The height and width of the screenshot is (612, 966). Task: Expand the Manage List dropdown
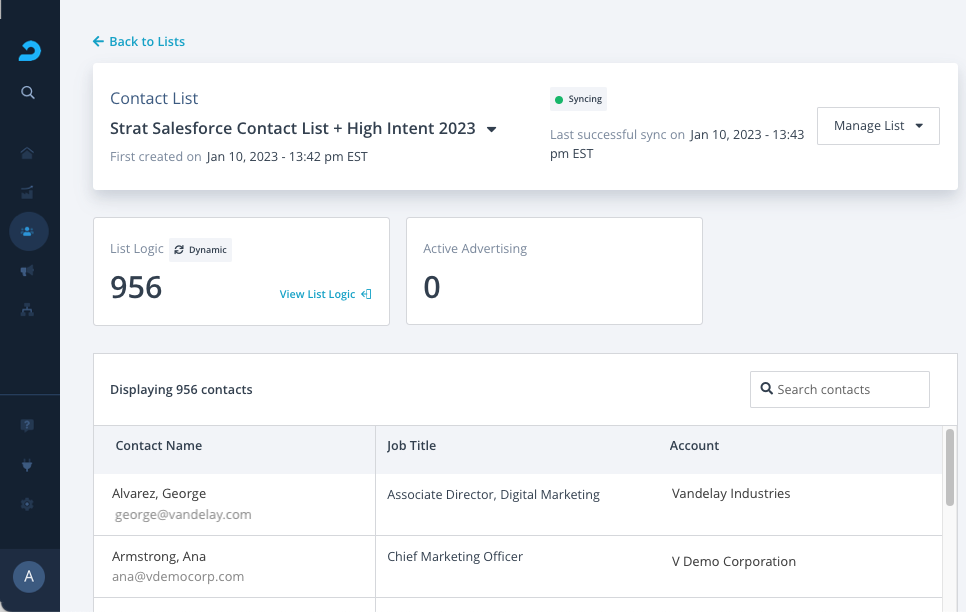click(877, 126)
